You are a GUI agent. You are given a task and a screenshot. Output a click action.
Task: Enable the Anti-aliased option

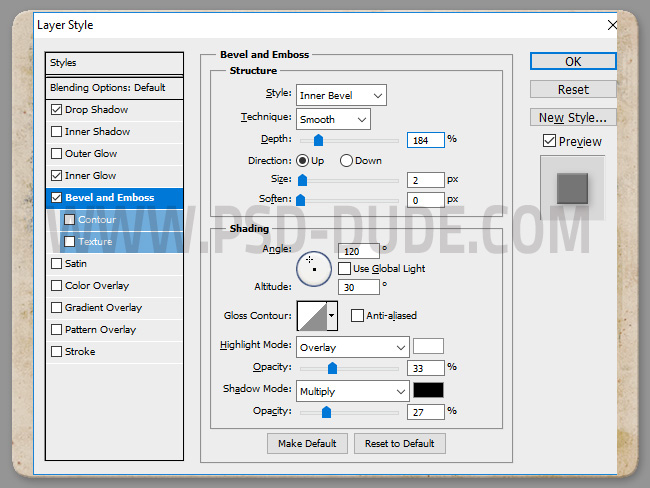pyautogui.click(x=358, y=316)
